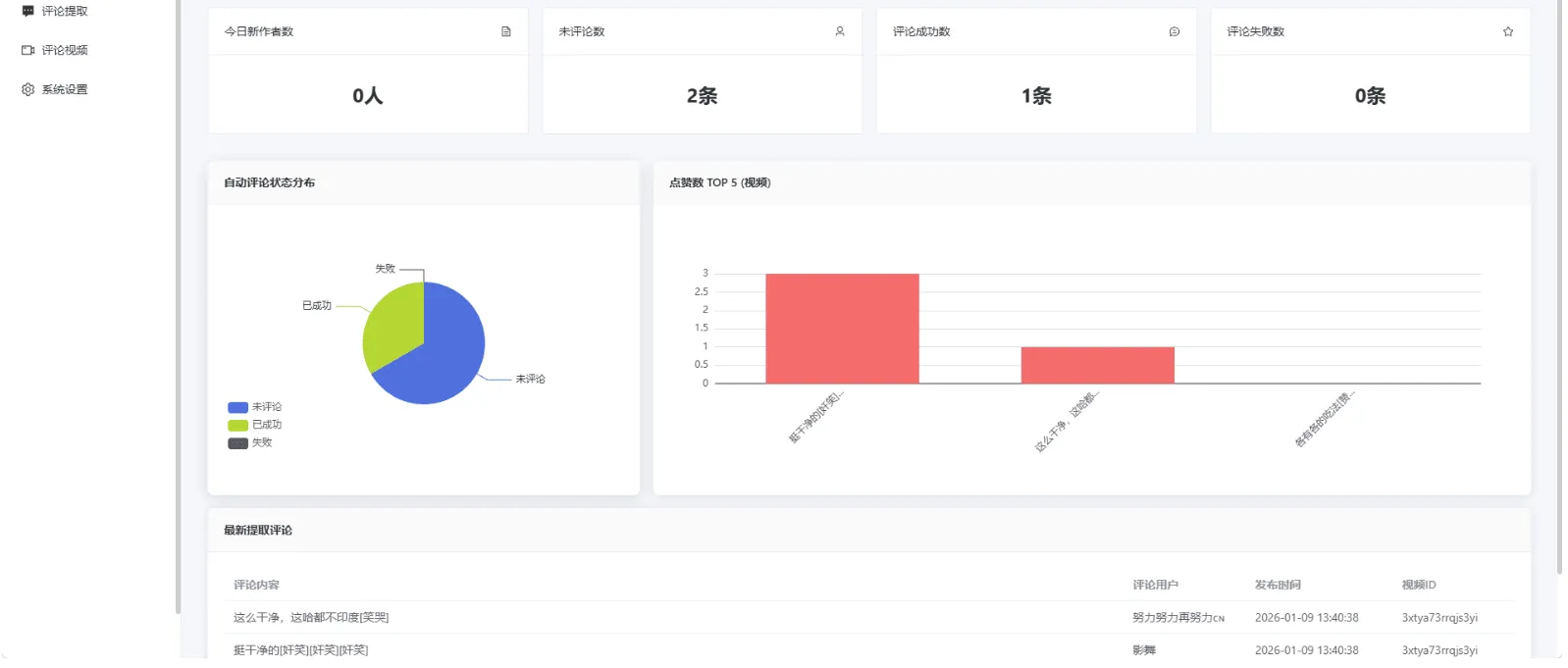Click the 系统设置 gear icon
The image size is (1568, 668).
click(27, 89)
